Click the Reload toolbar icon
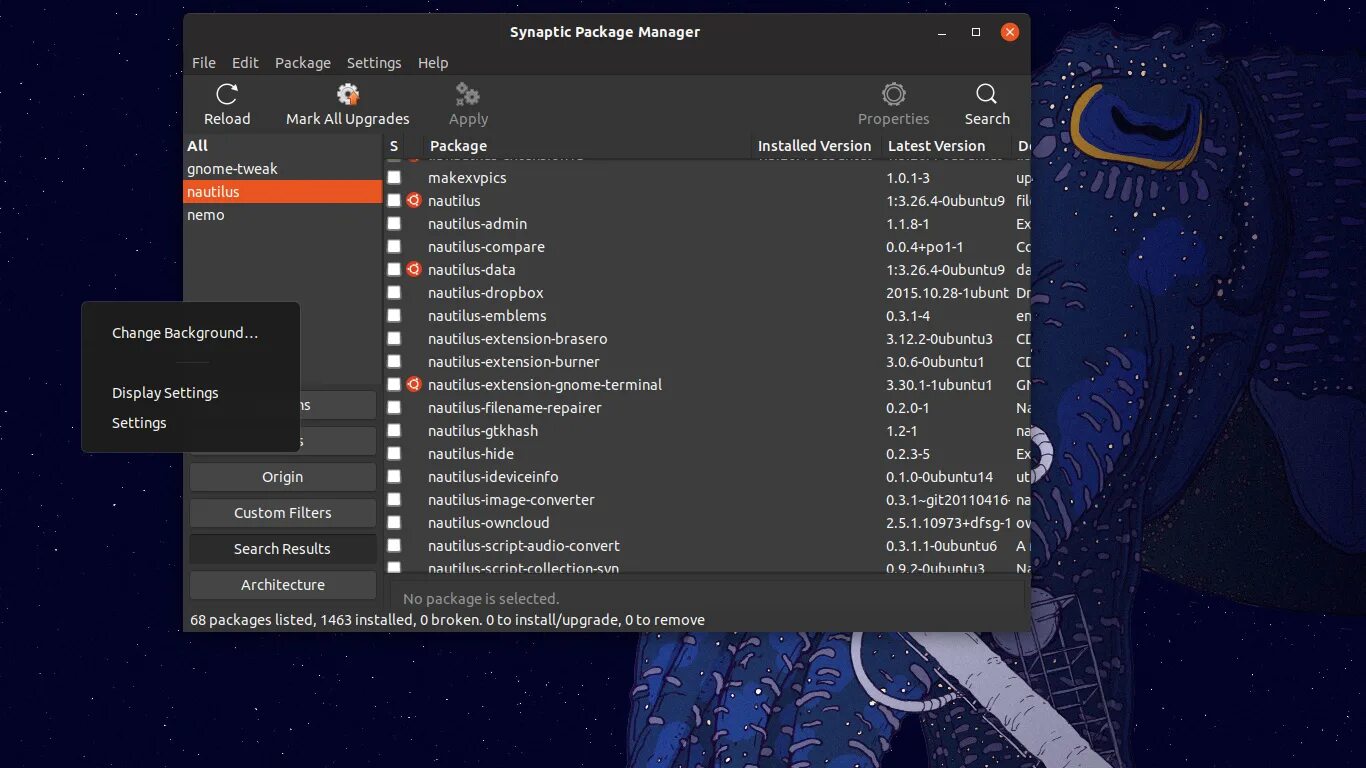Viewport: 1366px width, 768px height. 227,95
